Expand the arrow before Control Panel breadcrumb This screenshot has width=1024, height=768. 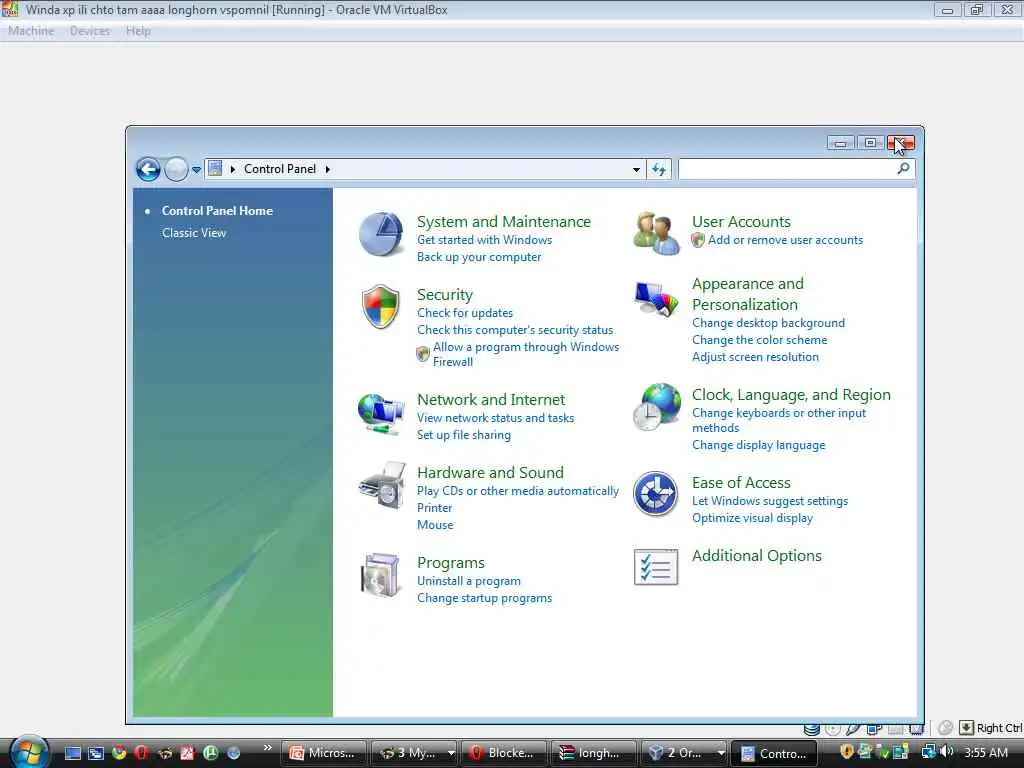(232, 169)
